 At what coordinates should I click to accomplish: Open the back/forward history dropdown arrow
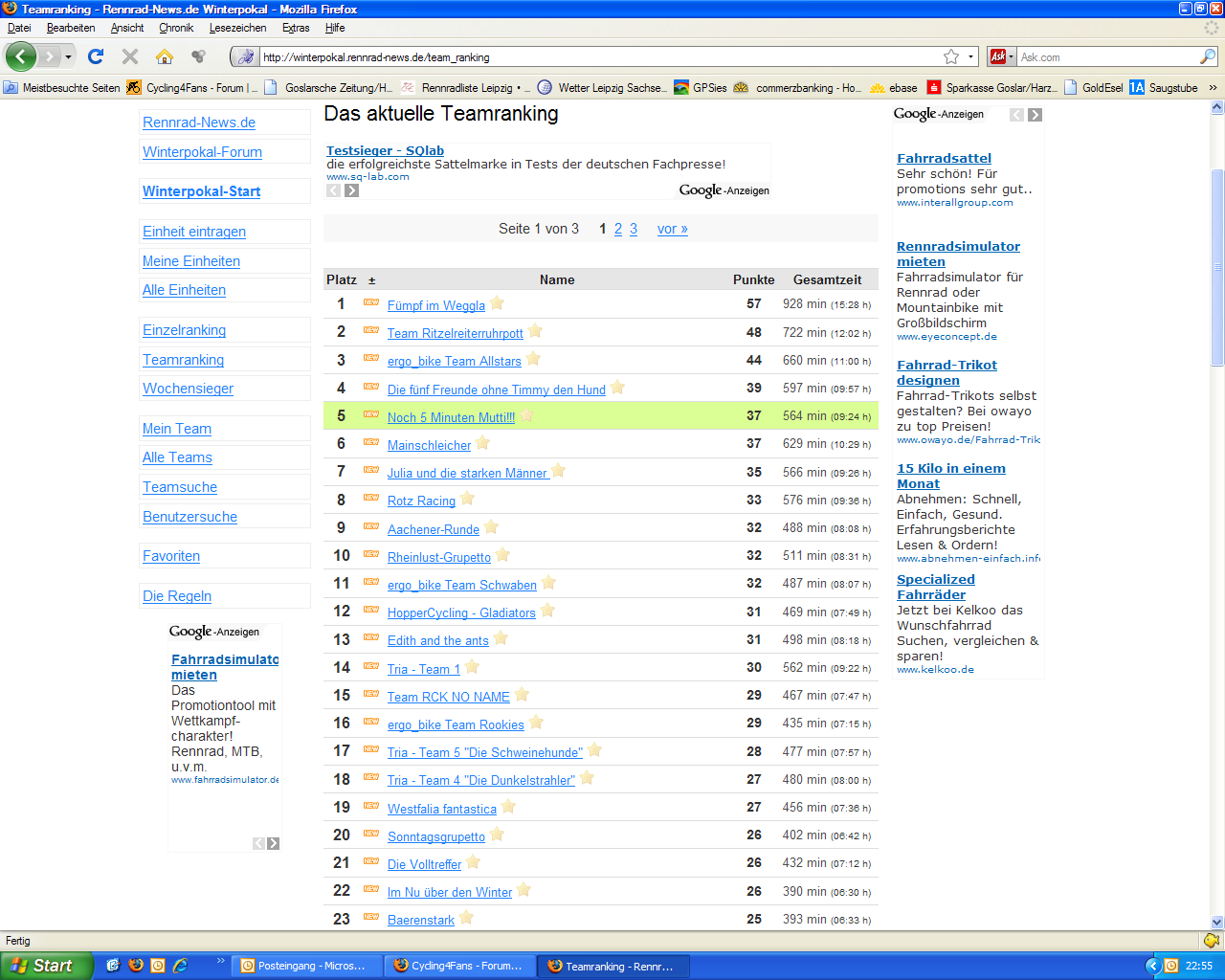point(68,56)
